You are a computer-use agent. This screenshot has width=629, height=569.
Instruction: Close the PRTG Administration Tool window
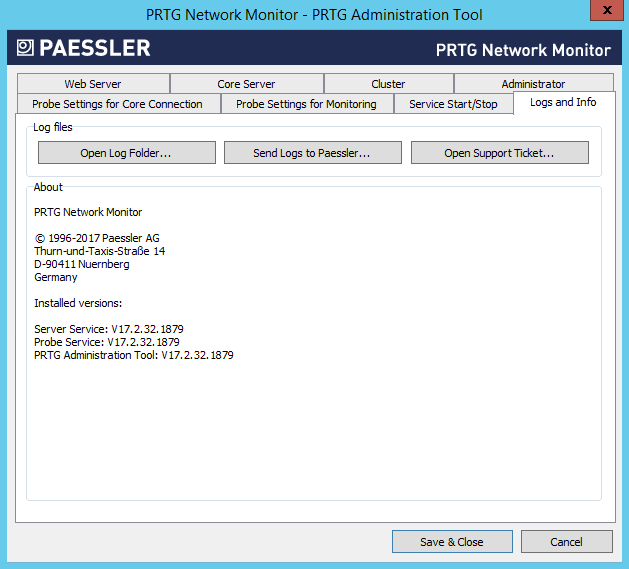[602, 13]
